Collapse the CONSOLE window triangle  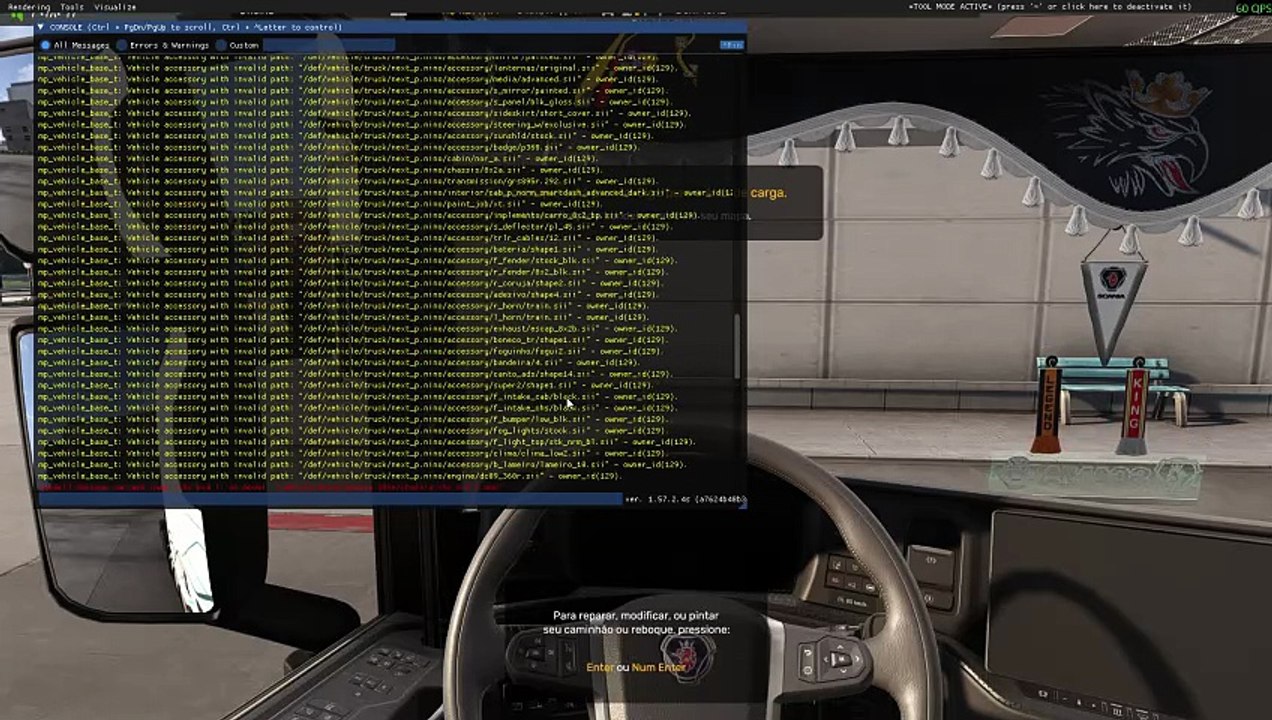(41, 28)
